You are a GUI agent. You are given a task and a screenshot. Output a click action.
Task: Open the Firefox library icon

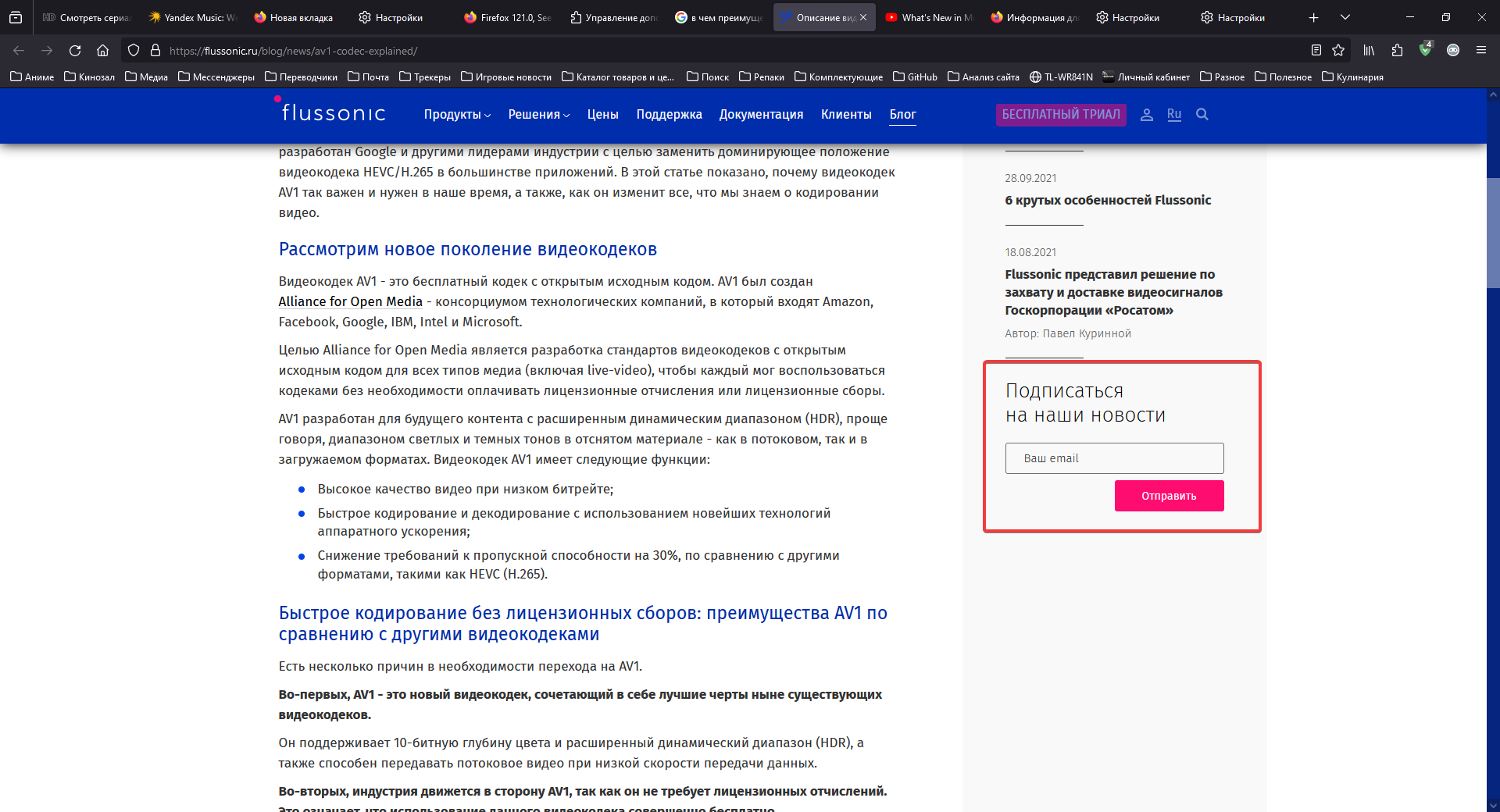pos(1368,50)
